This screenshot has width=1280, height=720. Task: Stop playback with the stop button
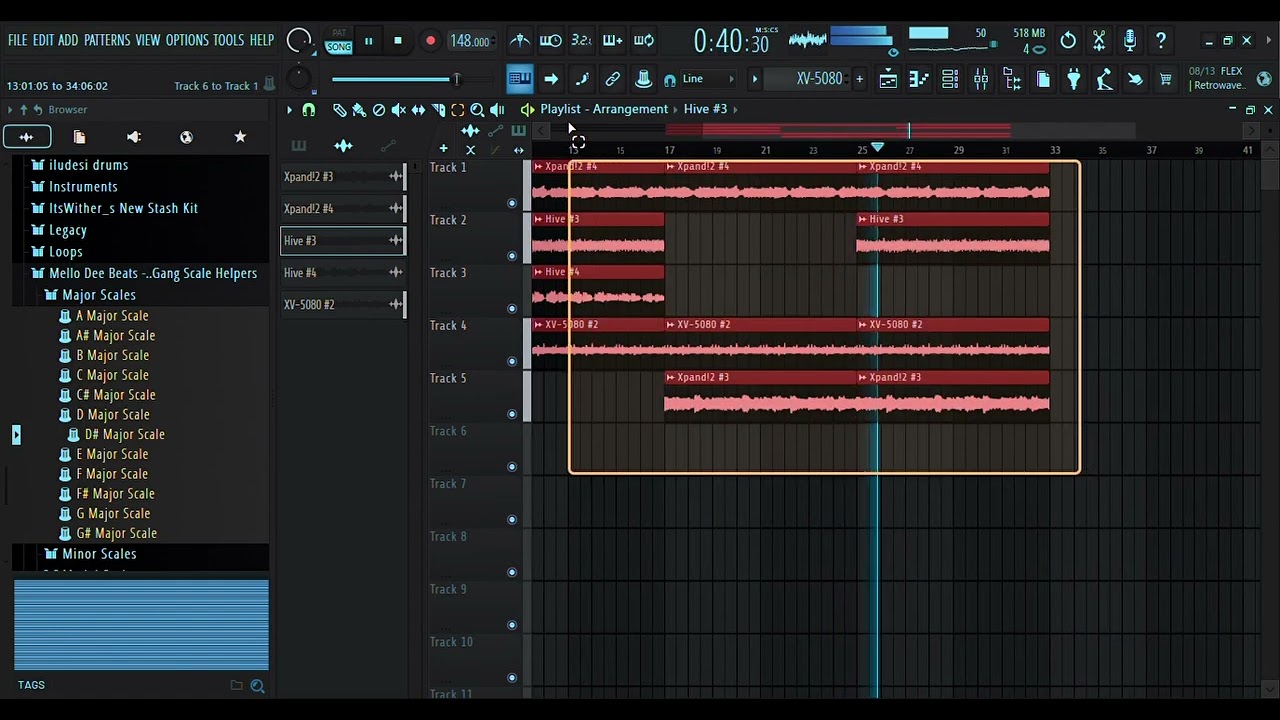[x=397, y=41]
